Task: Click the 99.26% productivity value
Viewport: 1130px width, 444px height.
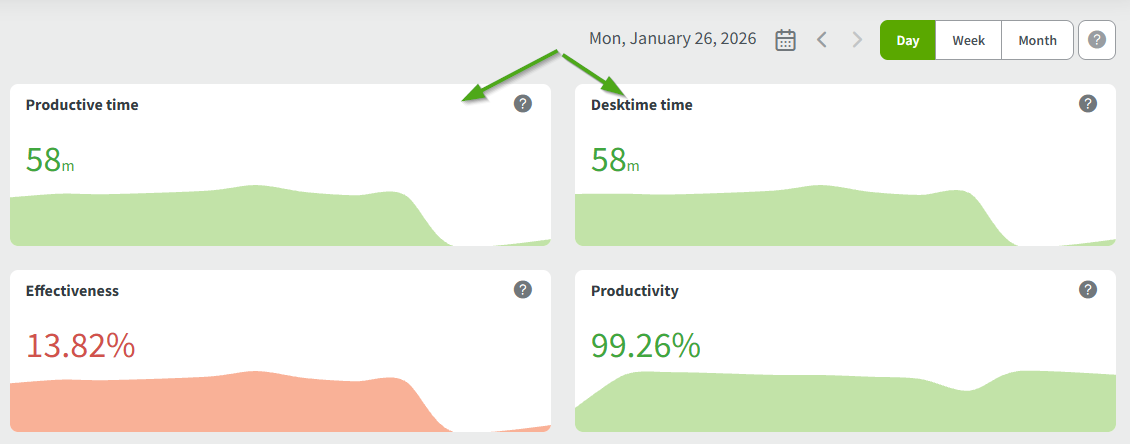Action: [645, 346]
